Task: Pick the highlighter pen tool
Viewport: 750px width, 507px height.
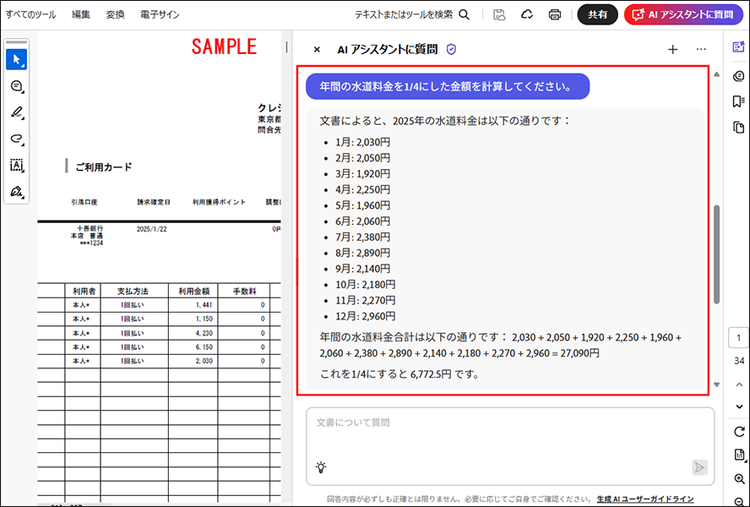Action: point(16,112)
